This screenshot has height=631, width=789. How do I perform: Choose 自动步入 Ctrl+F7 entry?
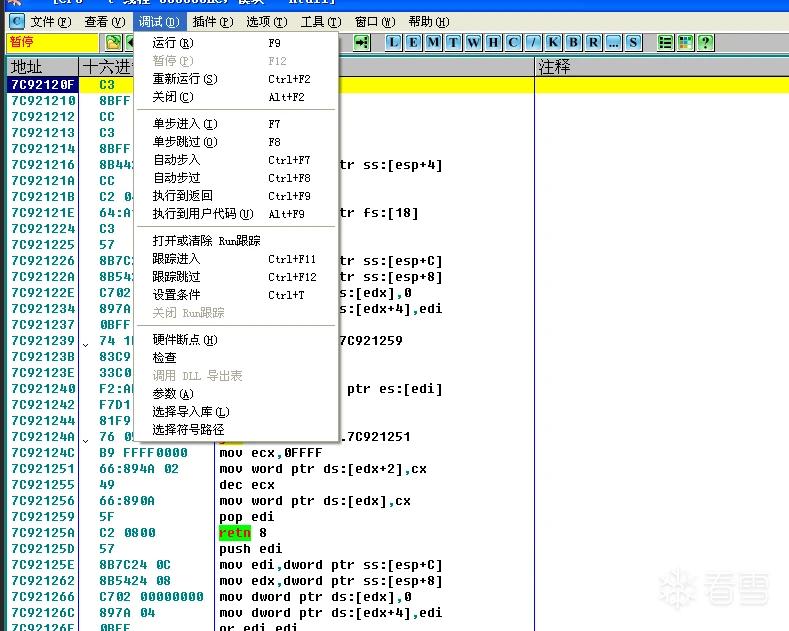[x=236, y=160]
